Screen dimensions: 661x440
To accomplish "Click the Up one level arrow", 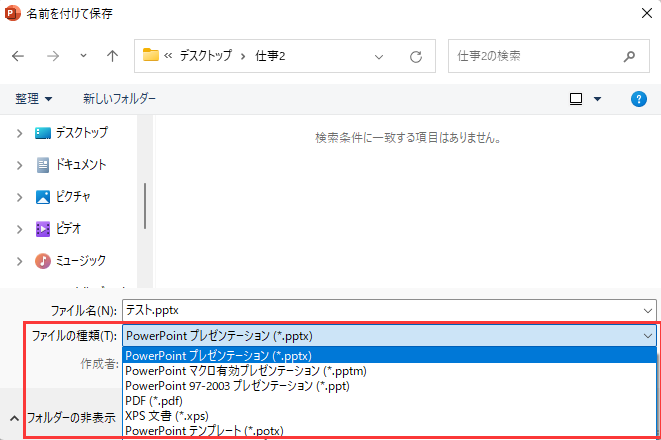I will pos(113,56).
